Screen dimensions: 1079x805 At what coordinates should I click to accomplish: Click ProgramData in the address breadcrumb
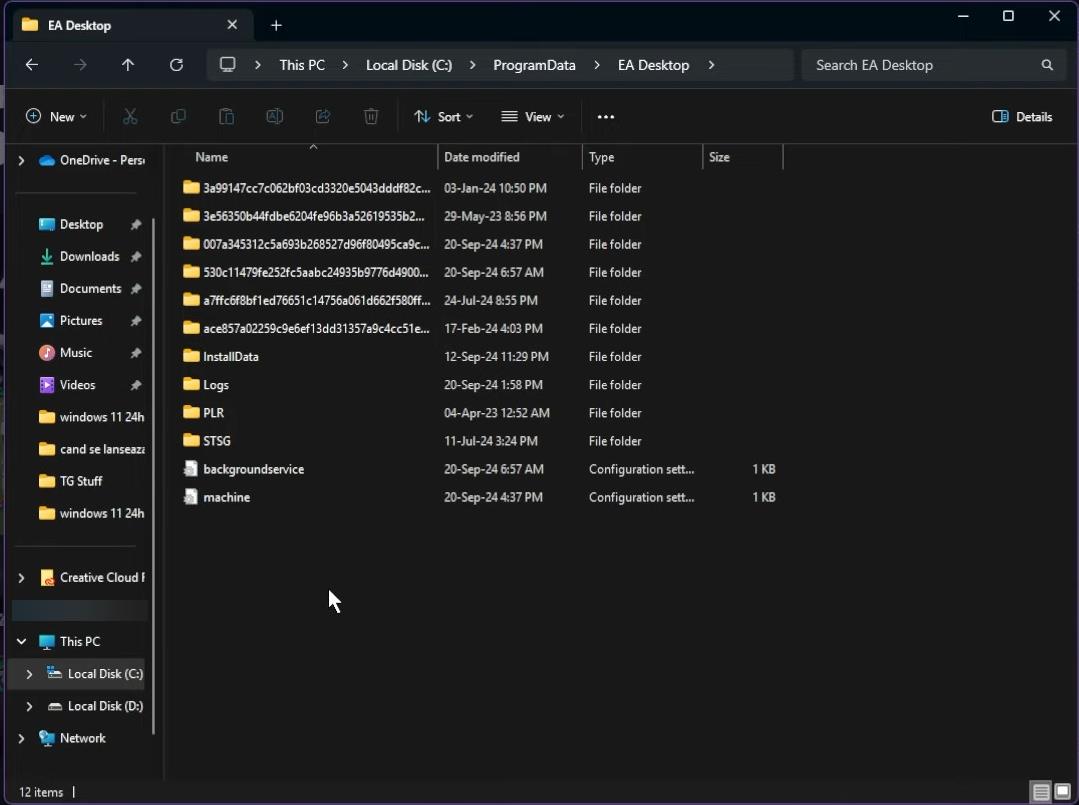coord(534,65)
